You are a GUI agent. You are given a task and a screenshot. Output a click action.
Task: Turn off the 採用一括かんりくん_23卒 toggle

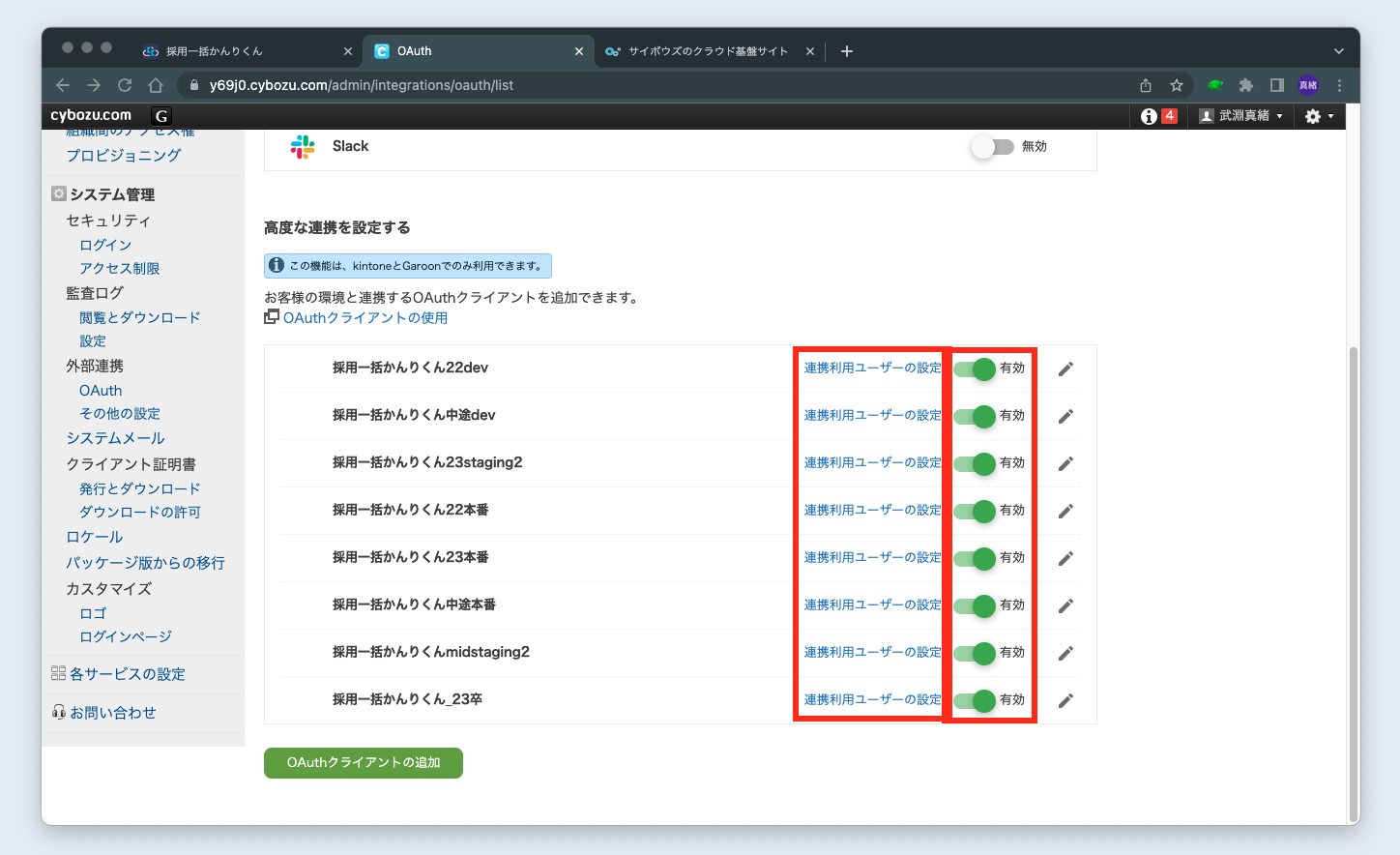pos(975,700)
